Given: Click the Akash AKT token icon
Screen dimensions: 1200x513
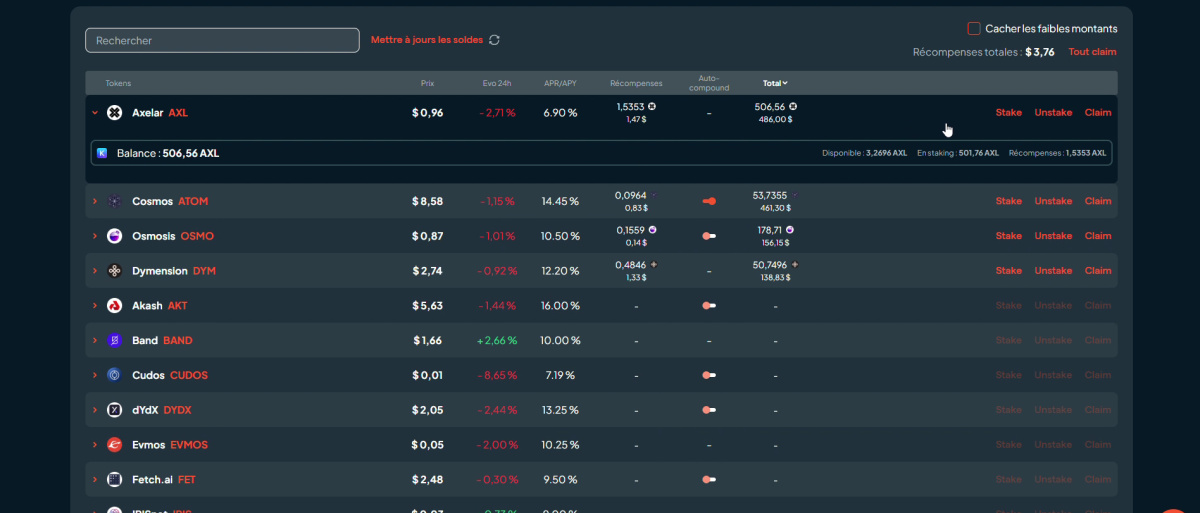Looking at the screenshot, I should pos(114,306).
